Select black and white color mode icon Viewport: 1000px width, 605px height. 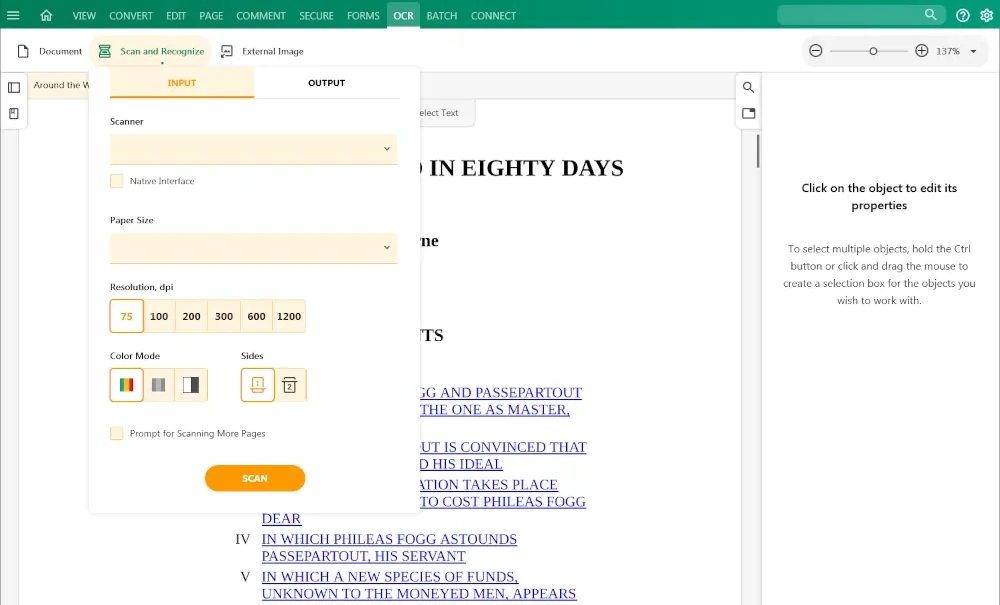click(191, 385)
